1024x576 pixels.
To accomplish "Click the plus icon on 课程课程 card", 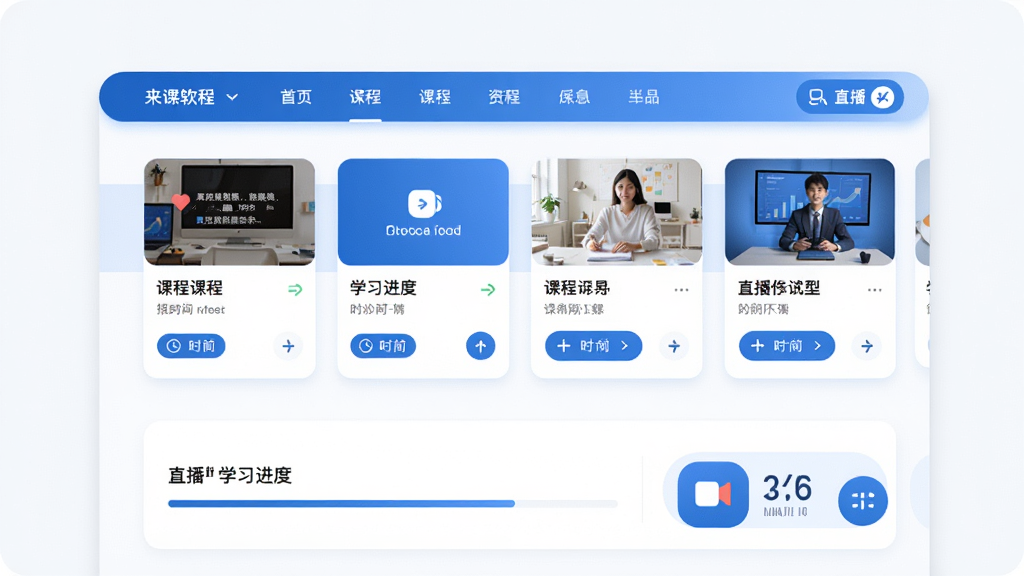I will [288, 346].
